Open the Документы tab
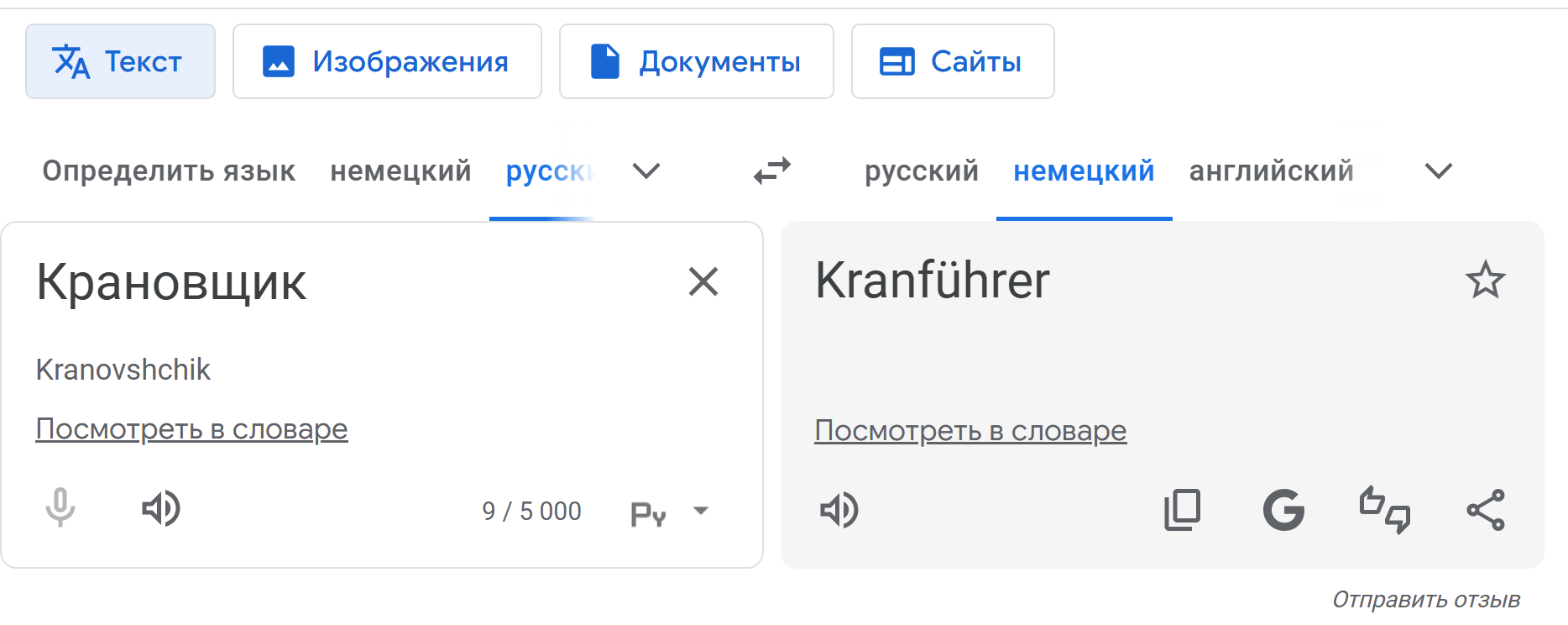This screenshot has width=1568, height=625. tap(696, 61)
